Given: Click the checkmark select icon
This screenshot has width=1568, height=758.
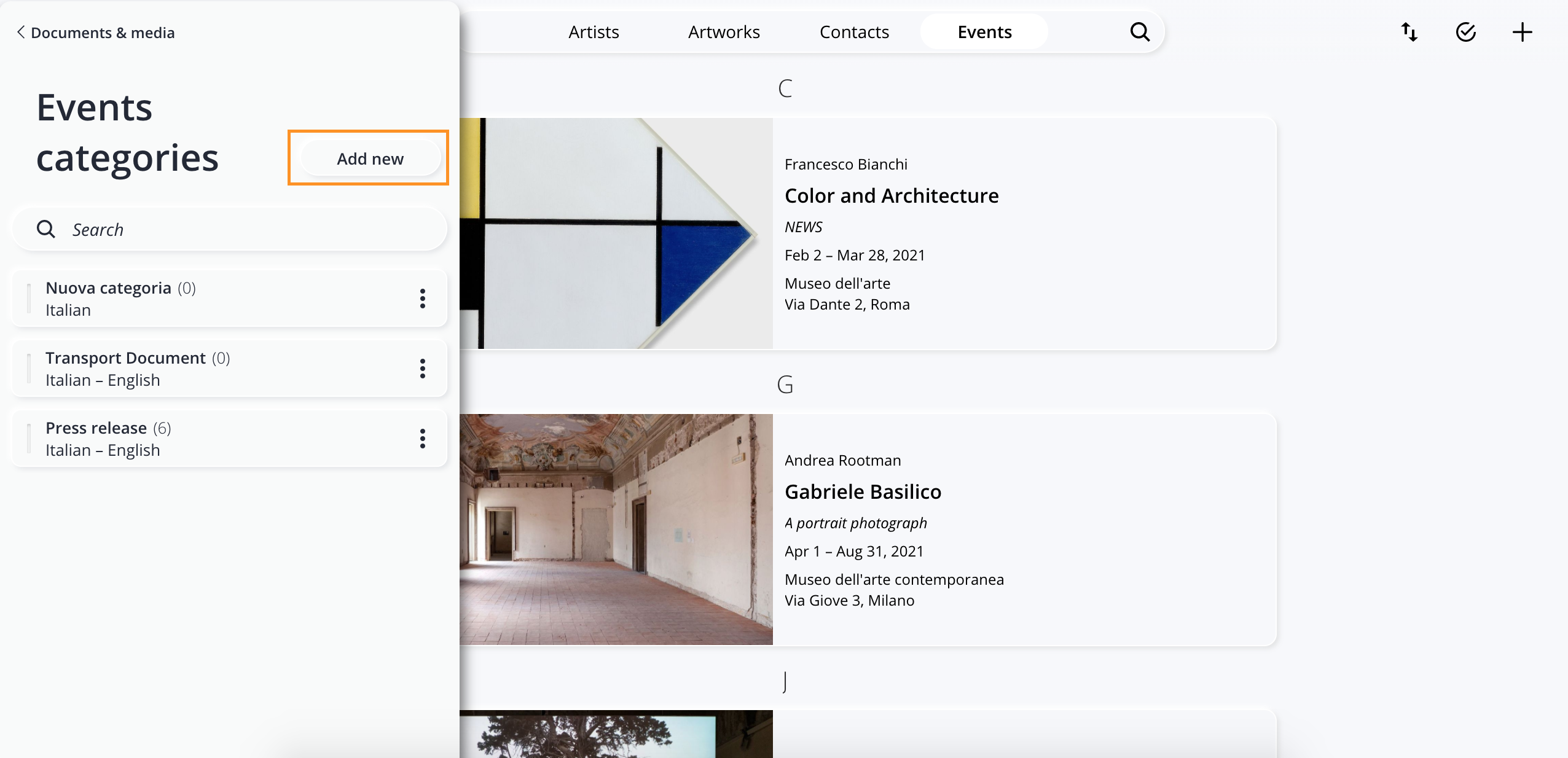Looking at the screenshot, I should click(1466, 32).
